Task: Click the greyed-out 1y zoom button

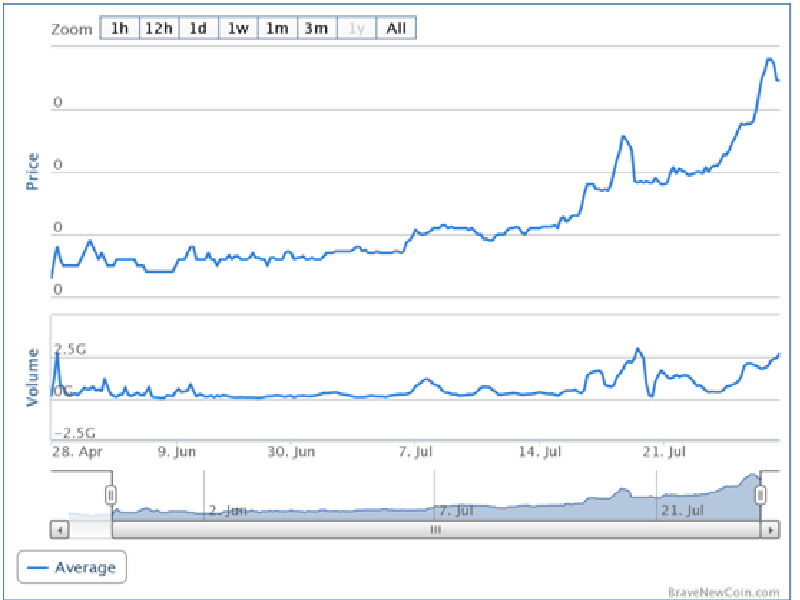Action: click(x=356, y=28)
